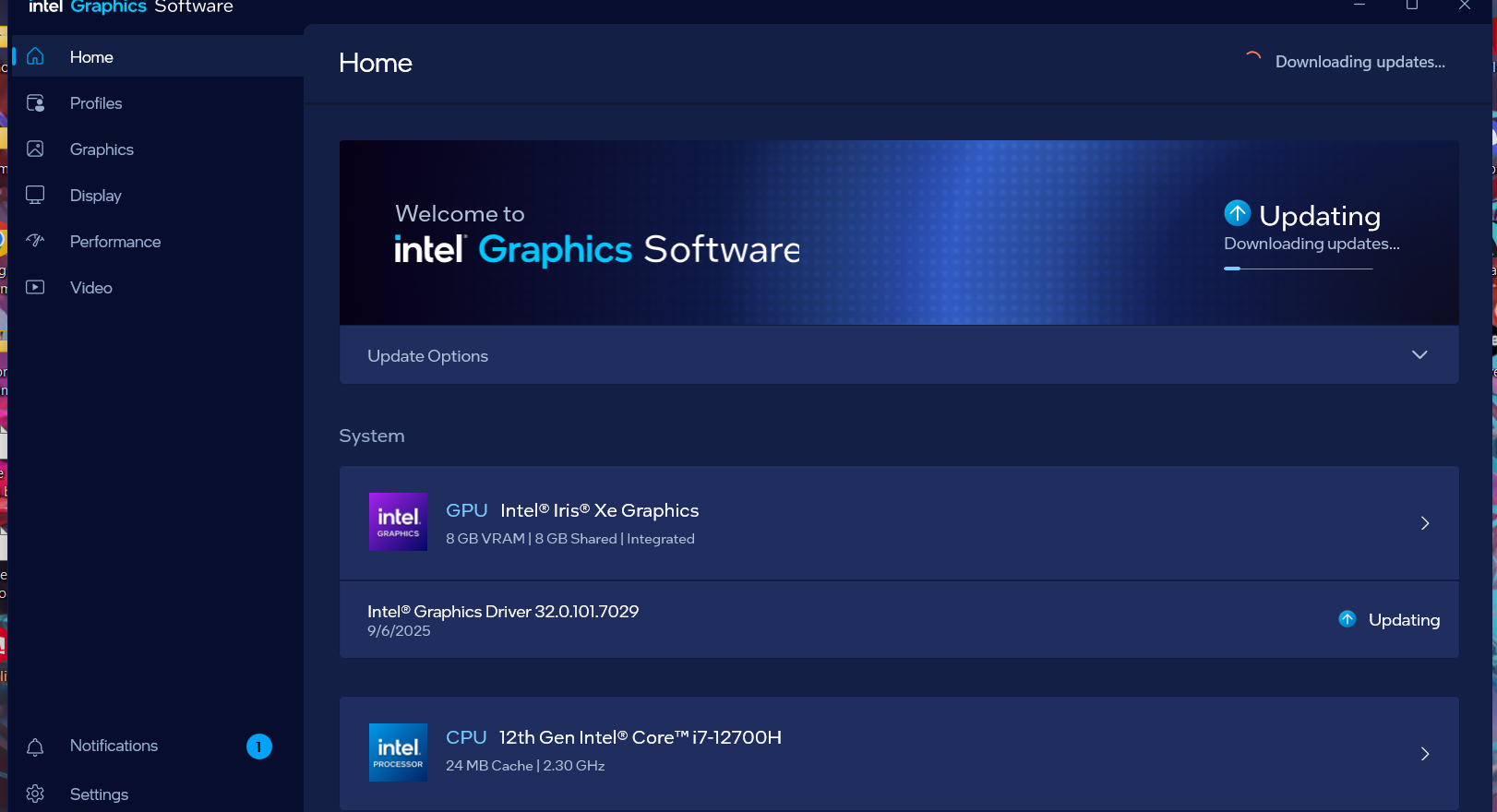
Task: Click the Video play icon in sidebar
Action: pos(35,287)
